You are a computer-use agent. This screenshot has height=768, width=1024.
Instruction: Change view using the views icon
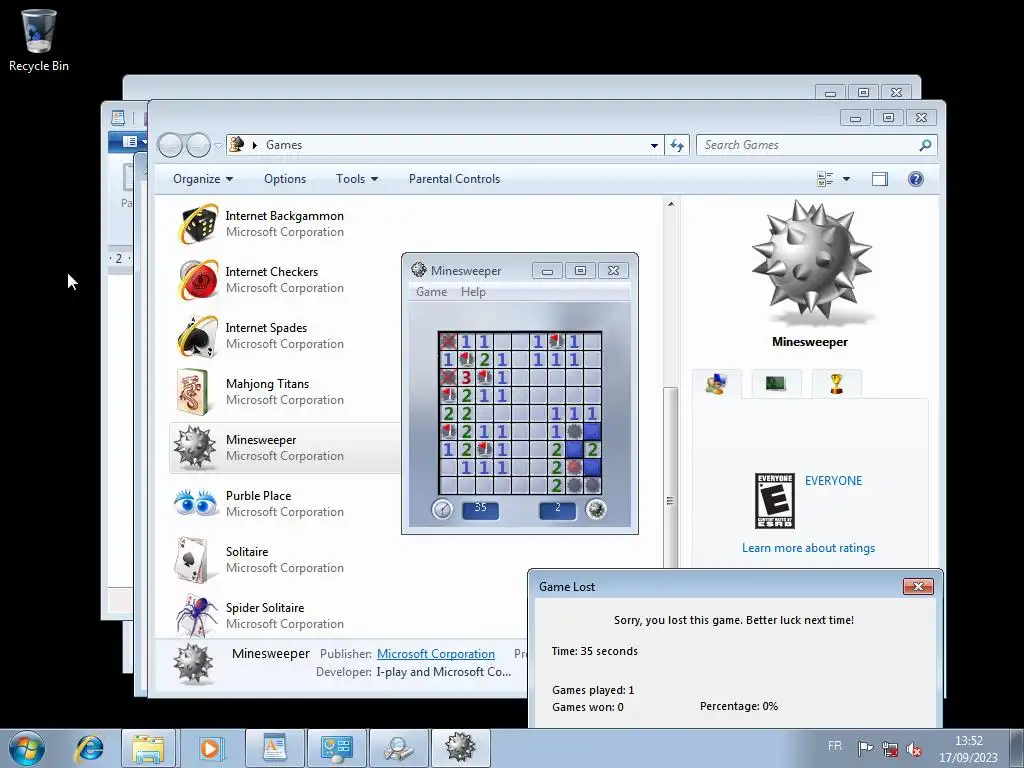point(825,179)
